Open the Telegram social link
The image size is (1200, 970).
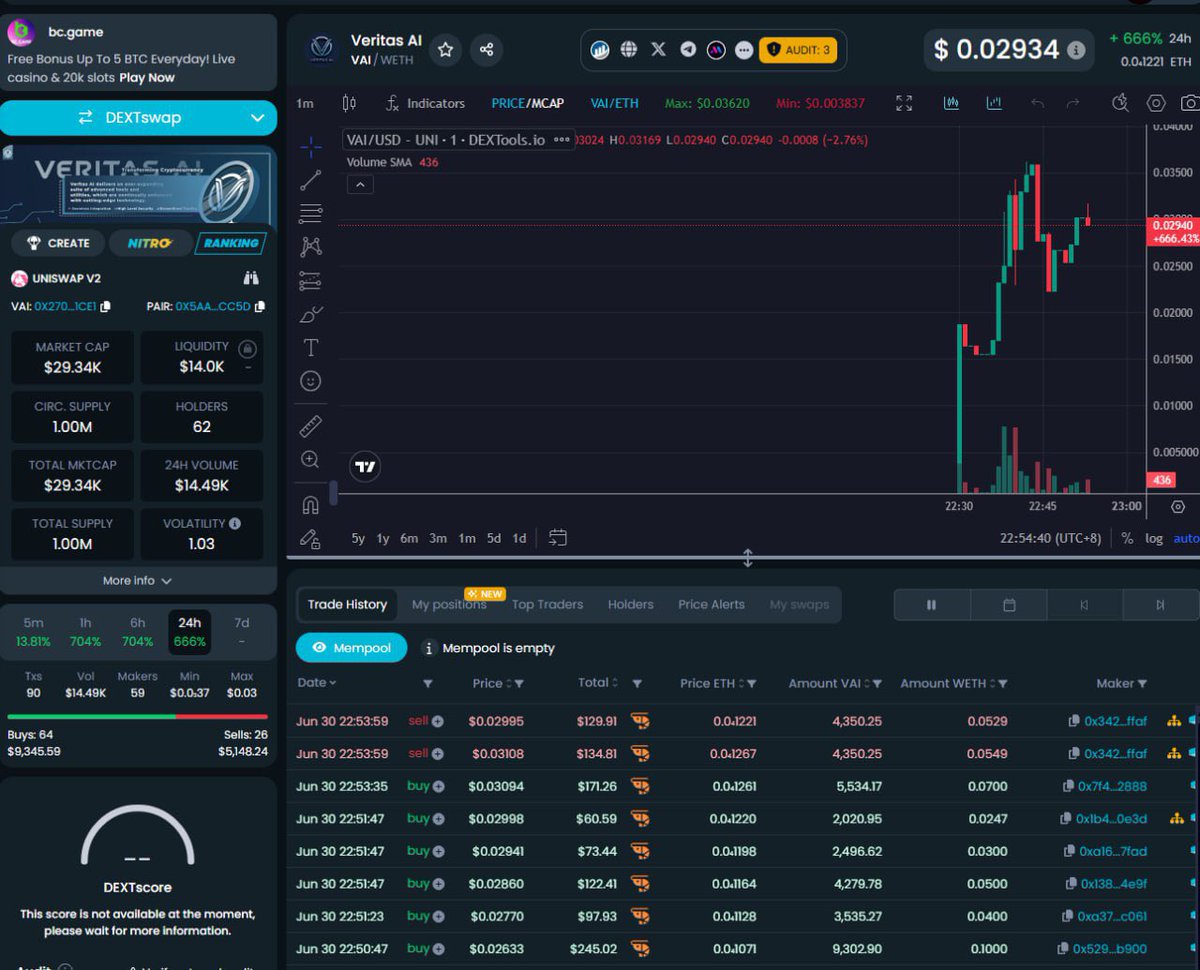[x=688, y=49]
